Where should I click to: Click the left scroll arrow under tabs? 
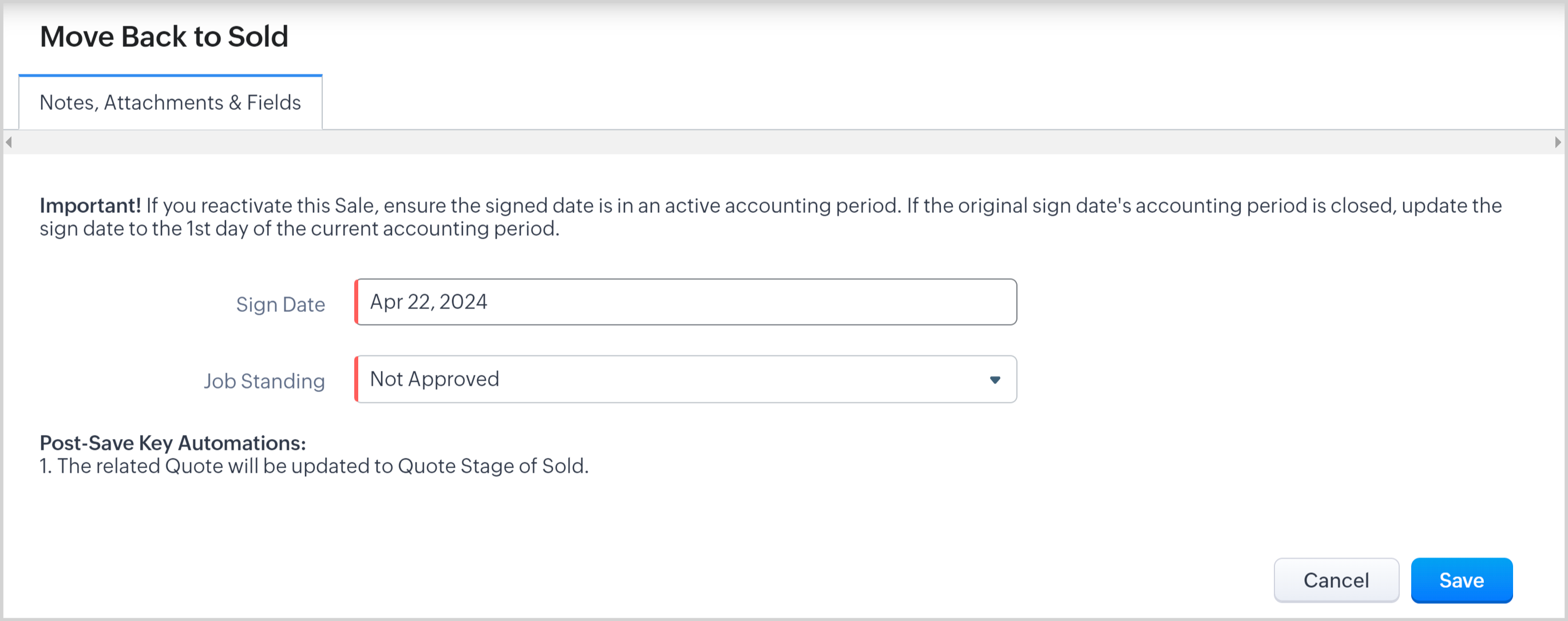9,143
